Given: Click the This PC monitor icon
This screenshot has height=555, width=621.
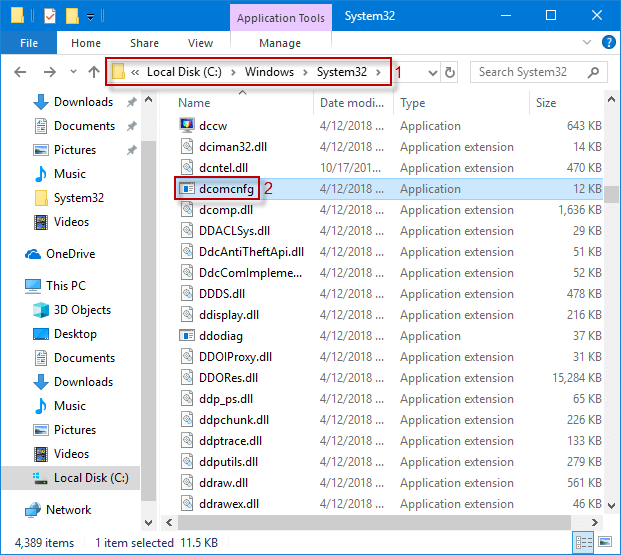Looking at the screenshot, I should click(33, 286).
